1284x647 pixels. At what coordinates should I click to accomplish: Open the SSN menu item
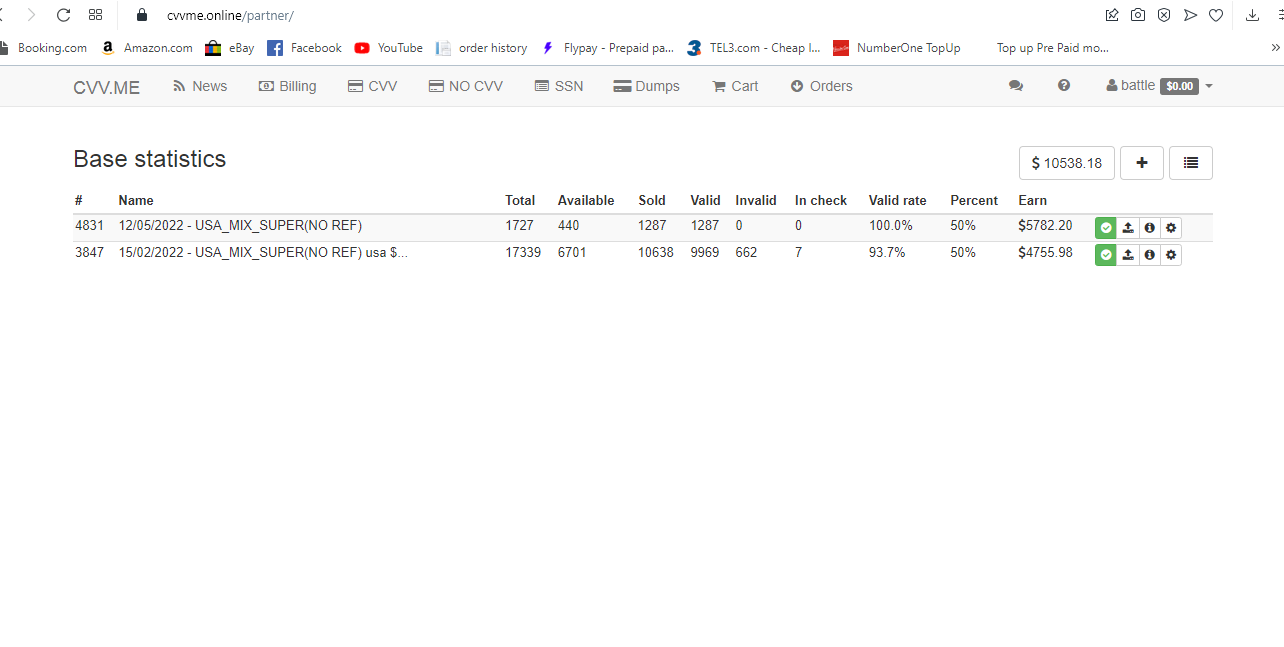559,86
